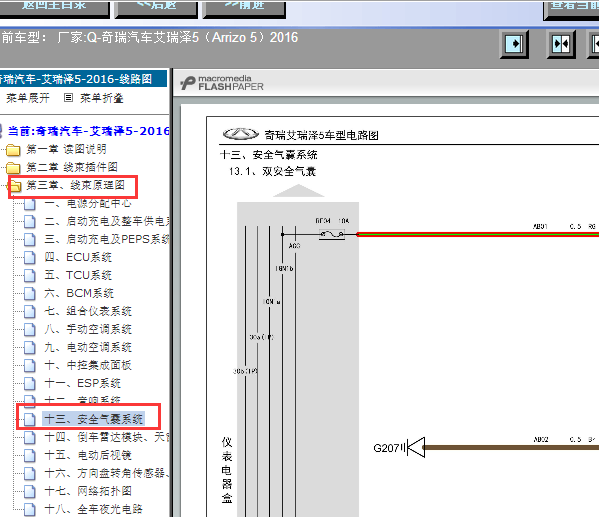Click the 仪表电器盒 label
This screenshot has width=599, height=517.
coord(227,470)
